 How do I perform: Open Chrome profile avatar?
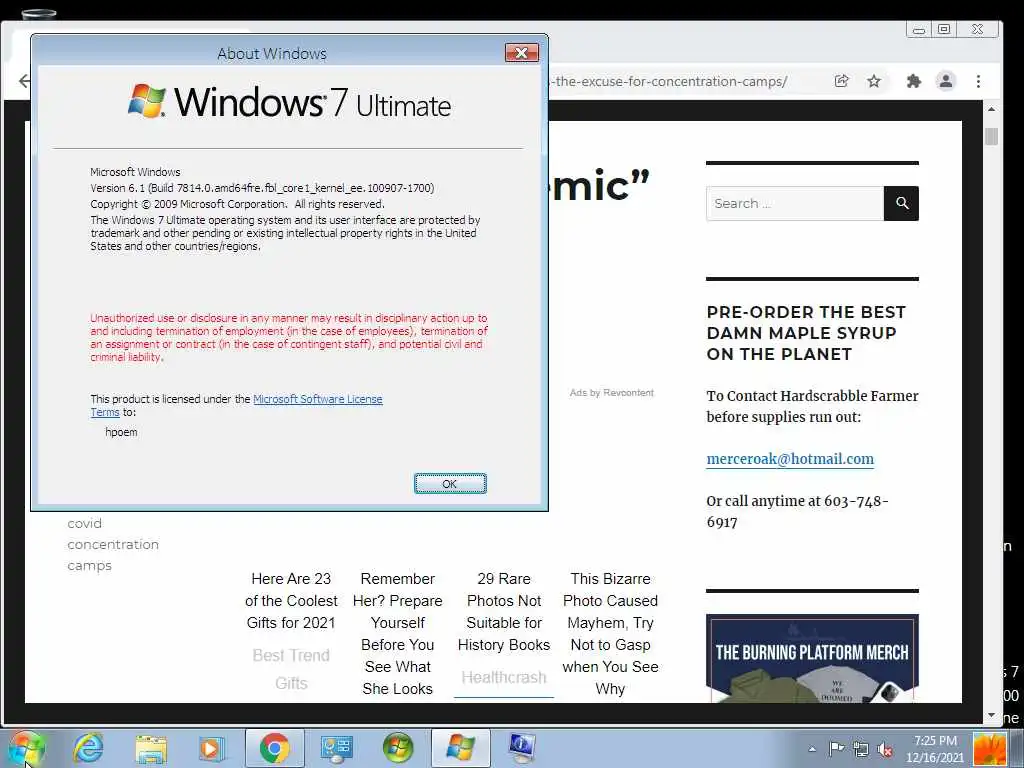click(946, 81)
